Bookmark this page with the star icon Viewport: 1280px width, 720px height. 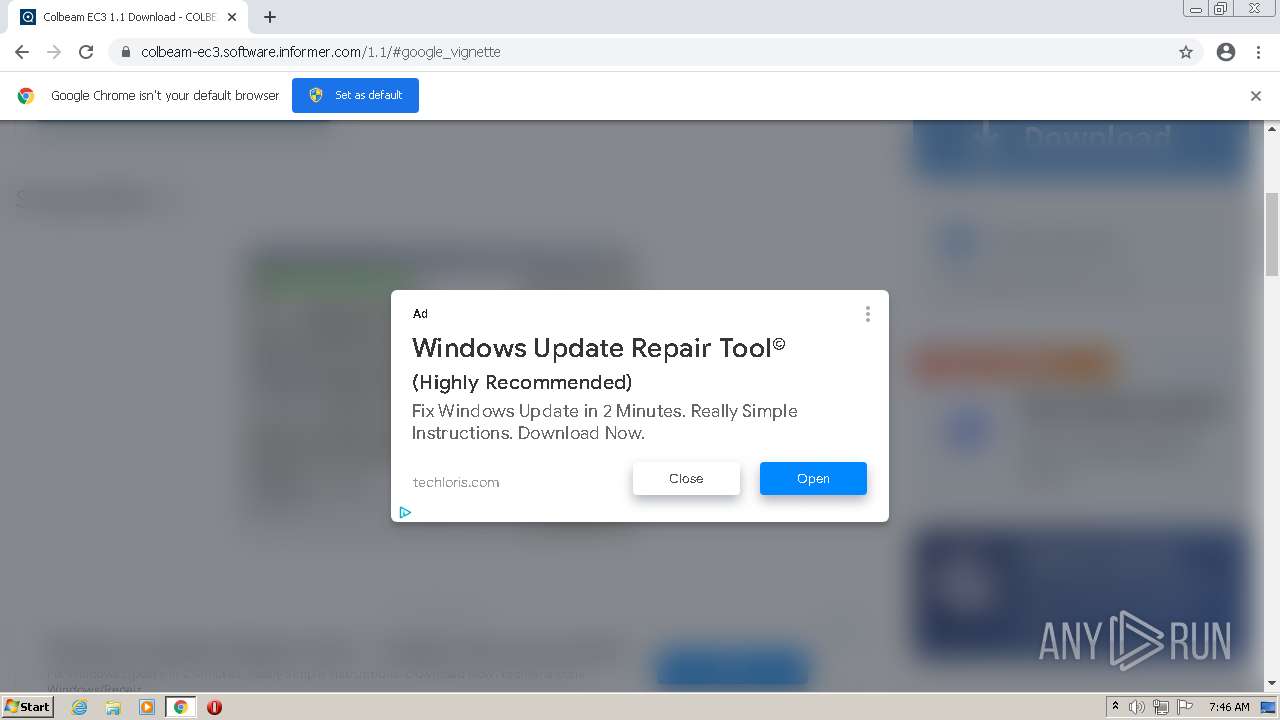pyautogui.click(x=1186, y=52)
